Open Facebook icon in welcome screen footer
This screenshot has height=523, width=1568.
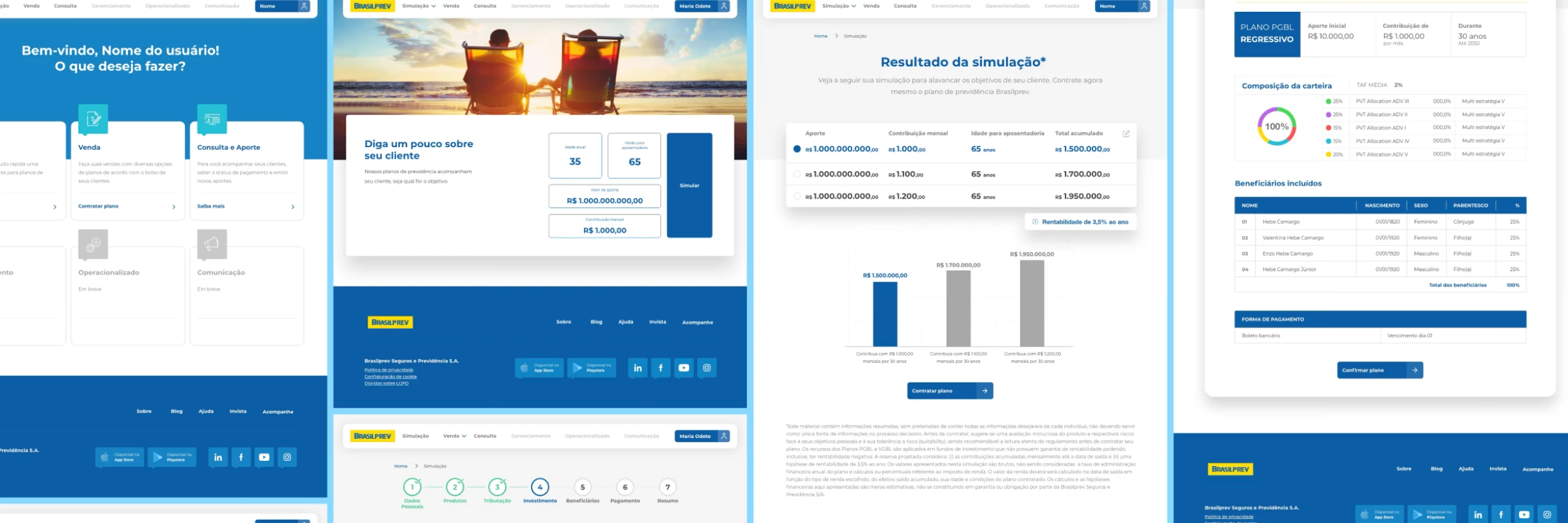241,457
